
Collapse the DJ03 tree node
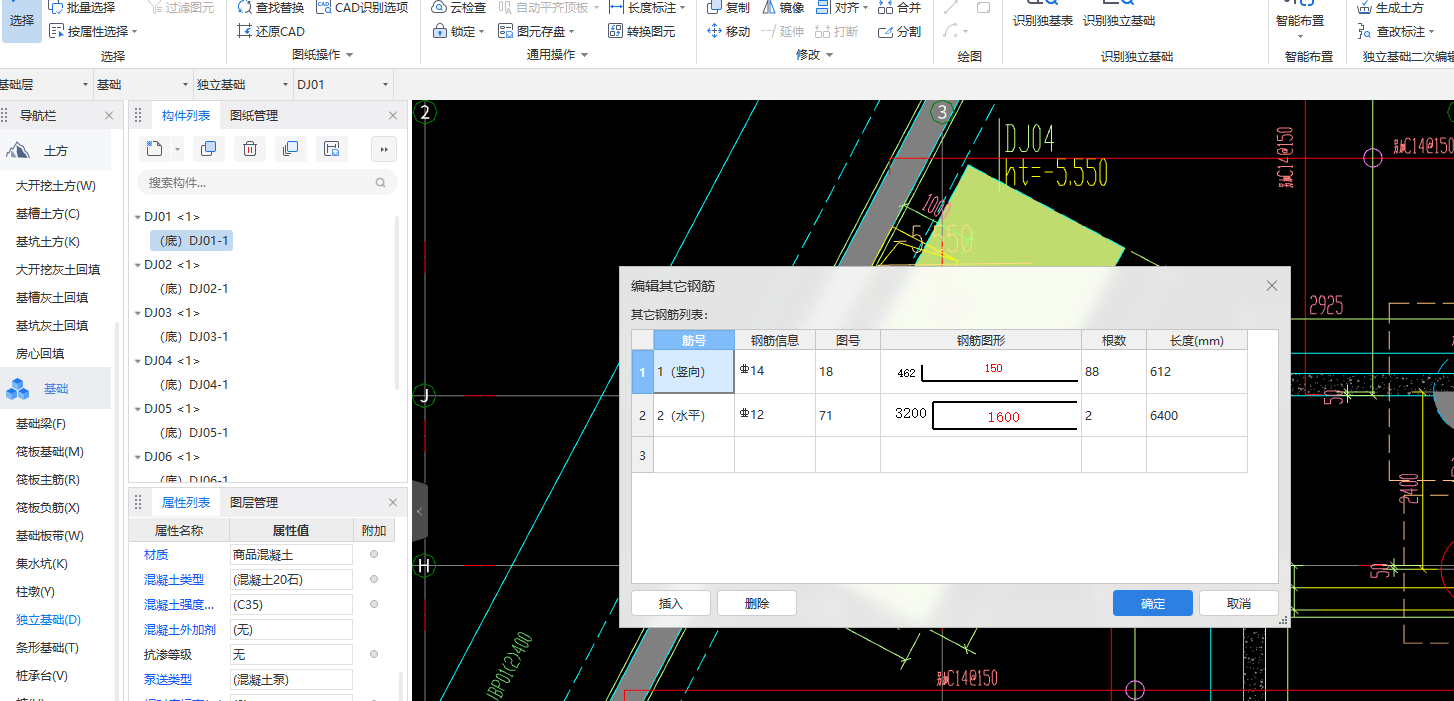click(x=136, y=313)
